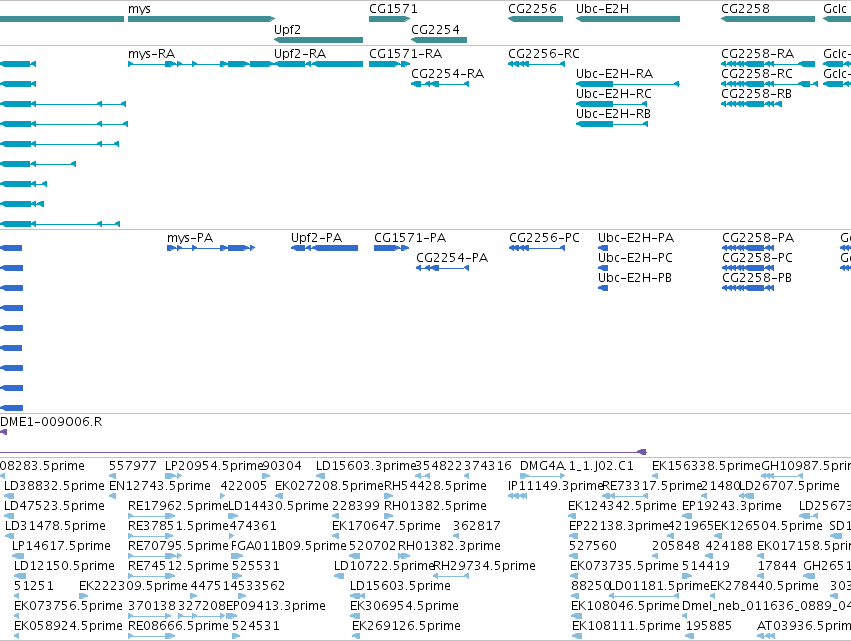Select the CG2258-RA transcript label
The image size is (851, 641).
[x=758, y=54]
